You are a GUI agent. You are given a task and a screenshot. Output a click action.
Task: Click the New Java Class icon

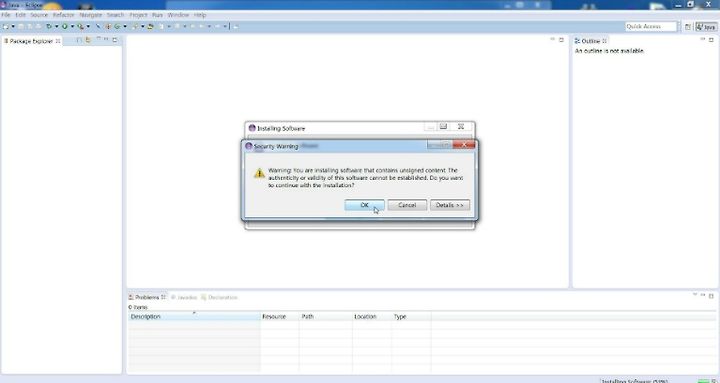coord(117,26)
